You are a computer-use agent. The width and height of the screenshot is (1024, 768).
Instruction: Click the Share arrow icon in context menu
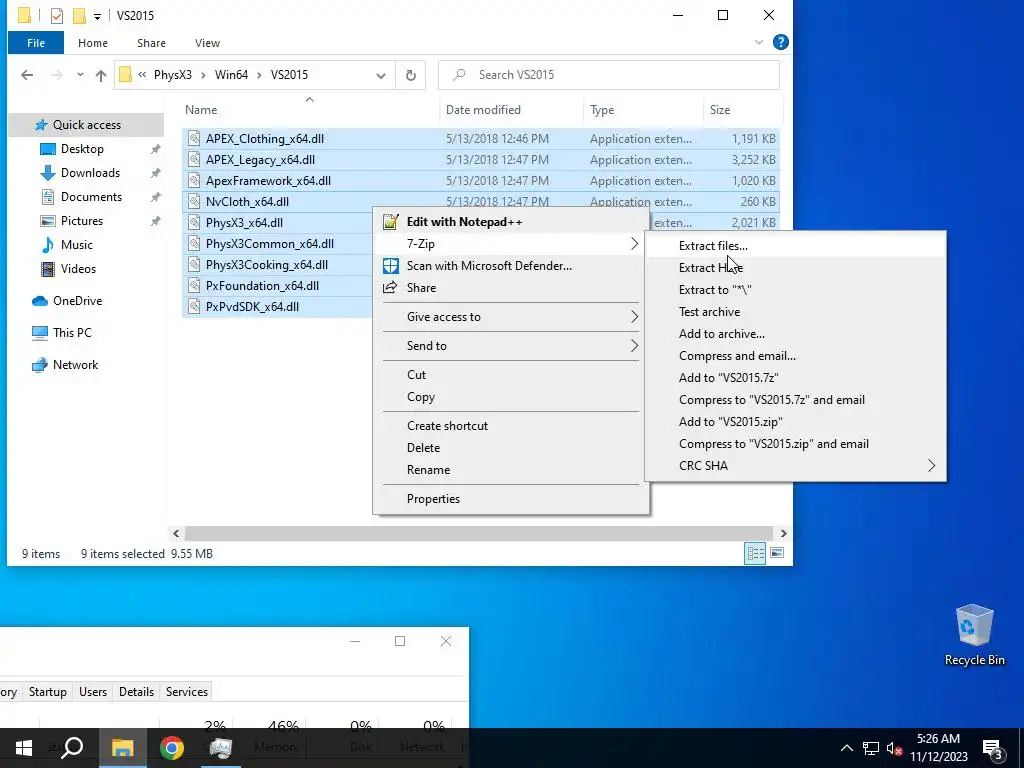pyautogui.click(x=391, y=288)
